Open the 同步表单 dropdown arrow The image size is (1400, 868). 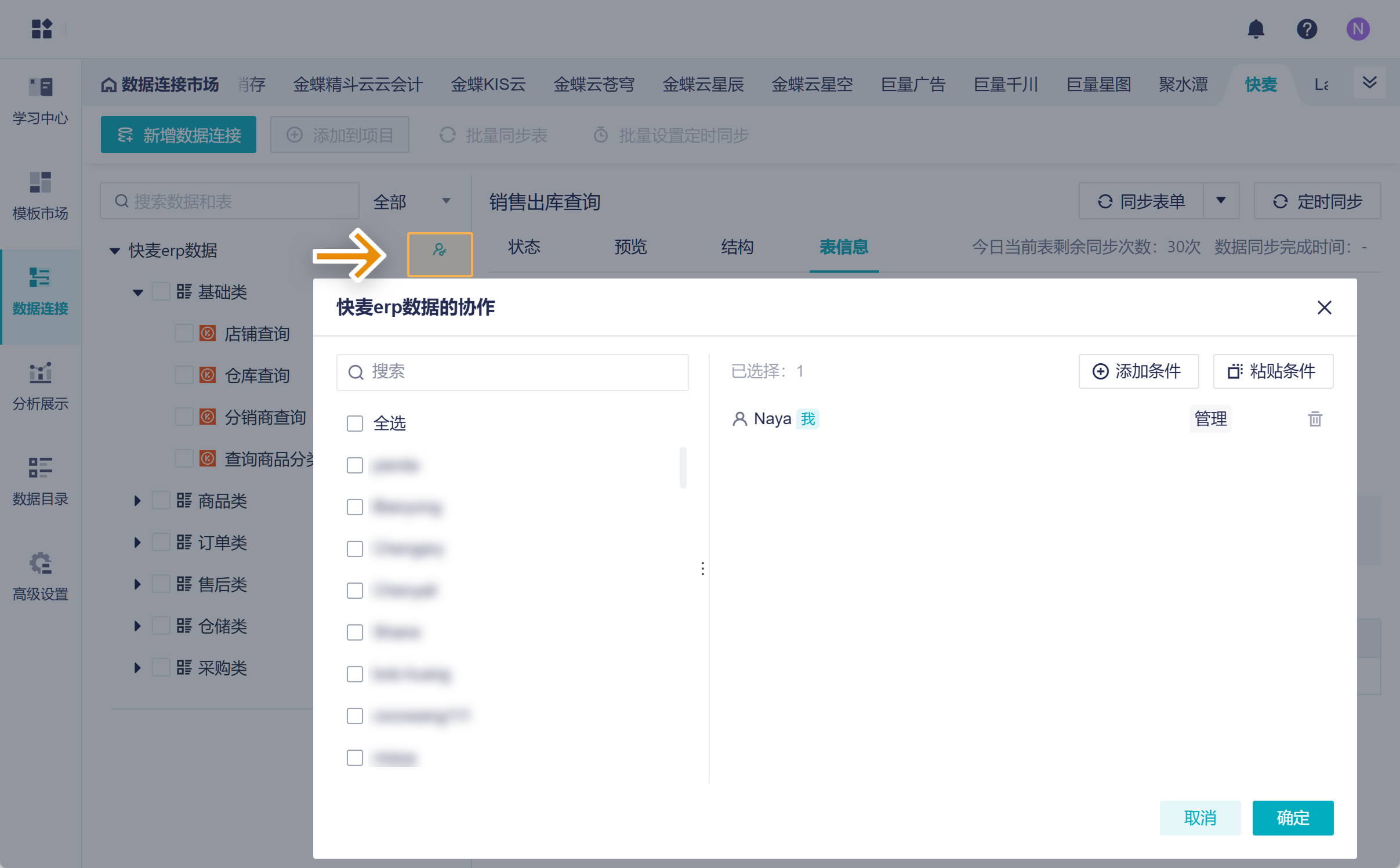tap(1221, 201)
